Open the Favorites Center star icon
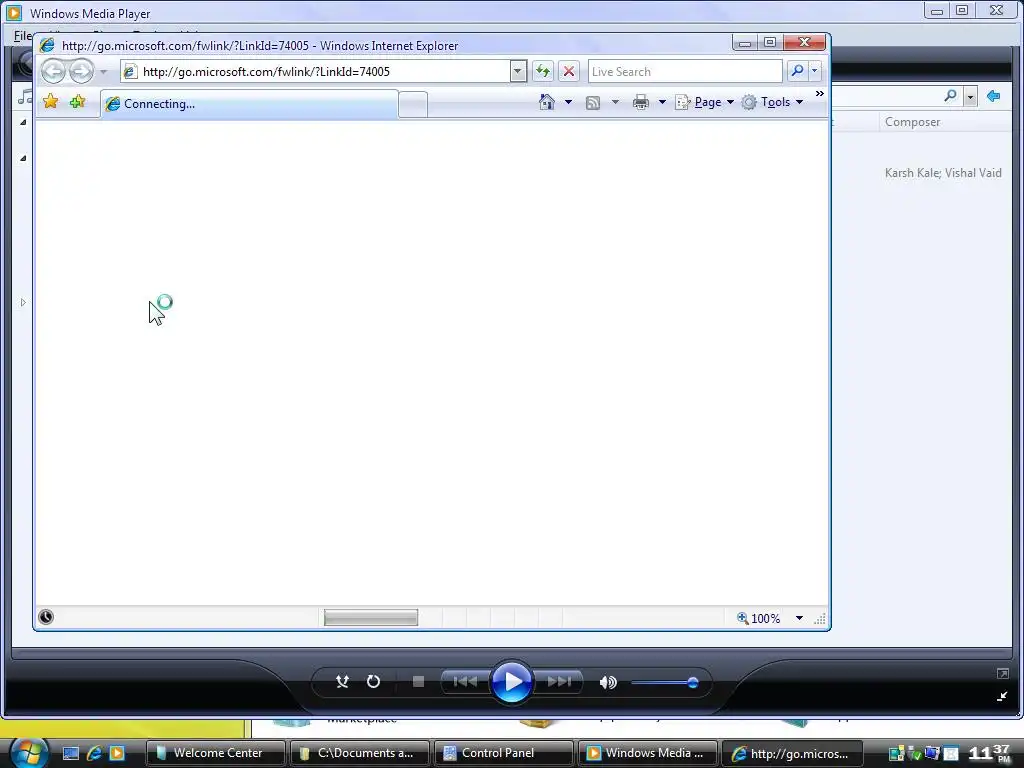 pyautogui.click(x=50, y=102)
